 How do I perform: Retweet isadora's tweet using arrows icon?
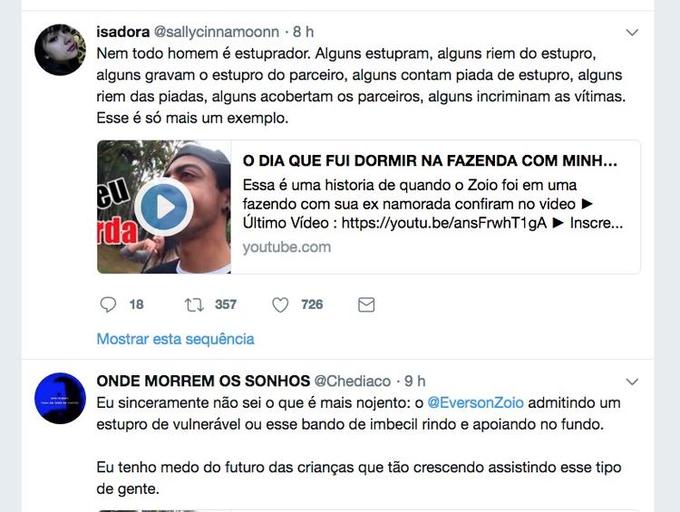tap(194, 305)
